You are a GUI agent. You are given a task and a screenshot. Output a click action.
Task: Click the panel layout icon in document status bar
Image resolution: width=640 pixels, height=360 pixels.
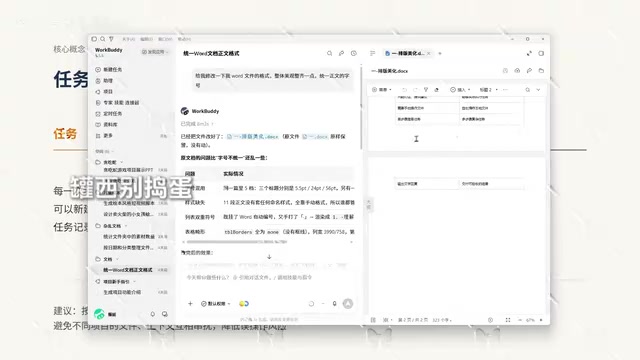[x=373, y=320]
